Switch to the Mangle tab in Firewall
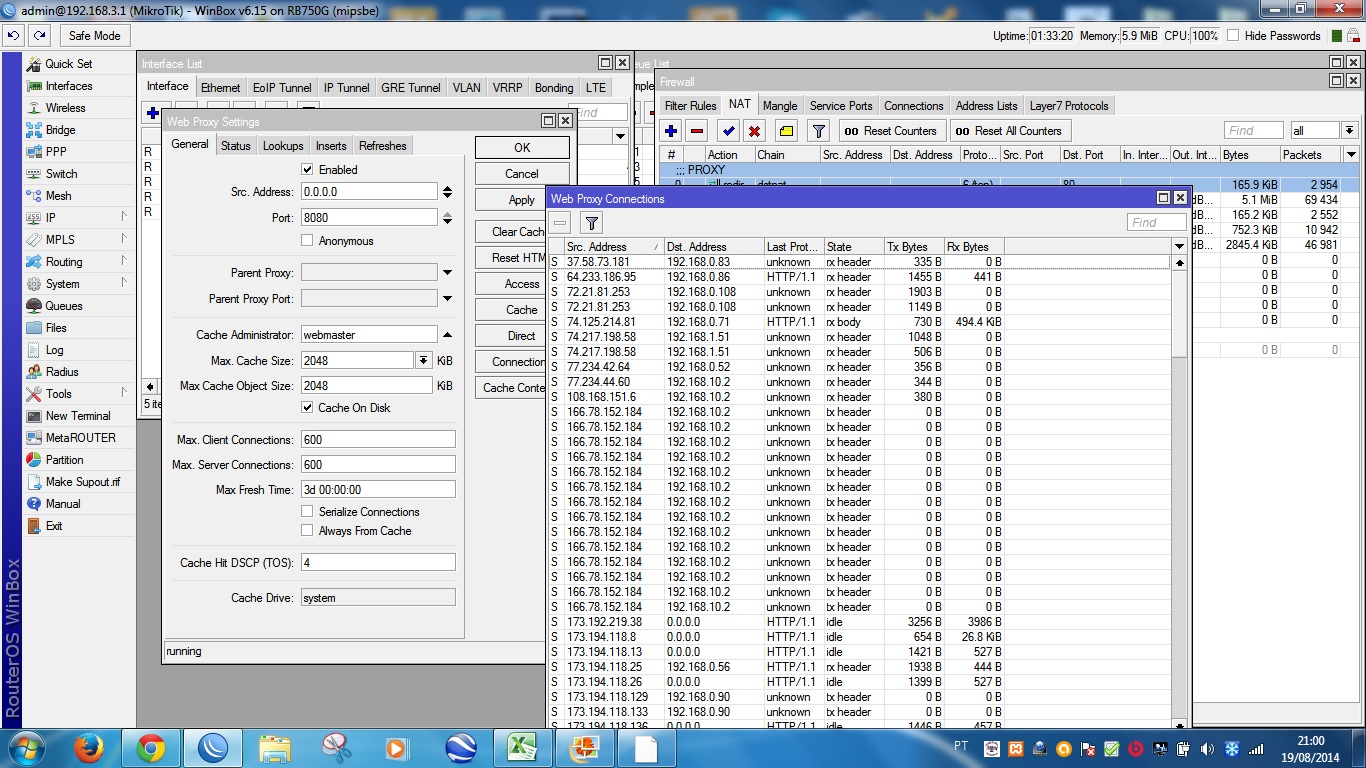 (x=780, y=106)
